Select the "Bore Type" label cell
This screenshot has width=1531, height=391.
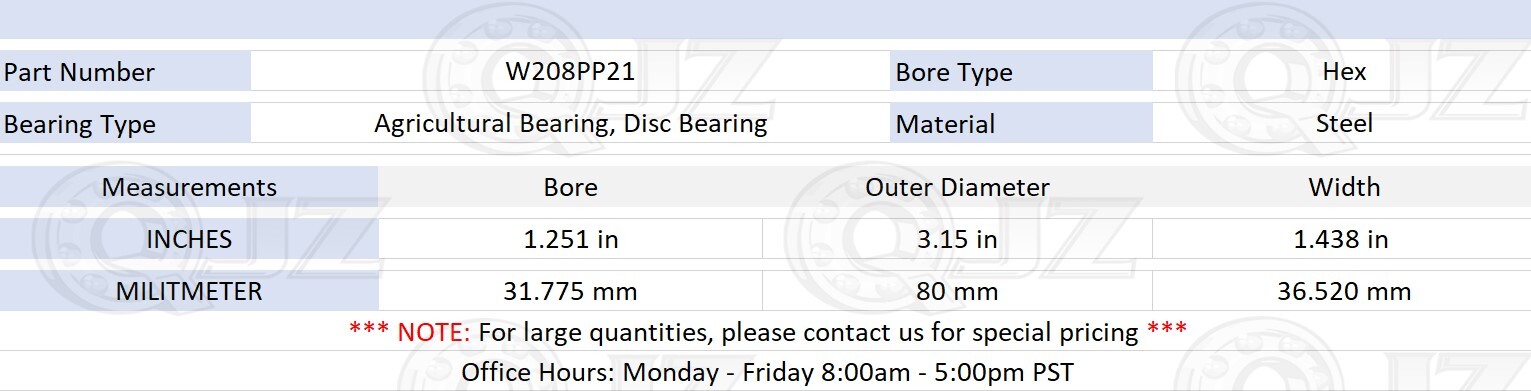(1021, 72)
